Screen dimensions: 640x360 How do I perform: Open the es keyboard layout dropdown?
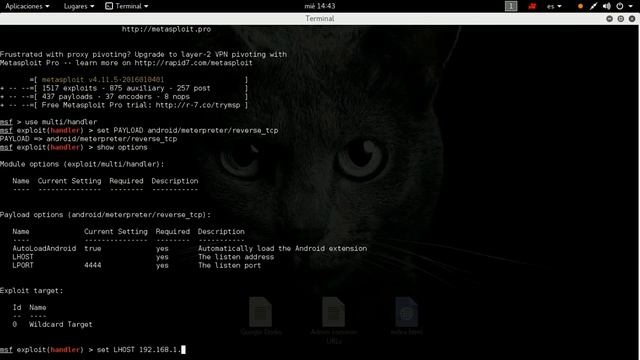[x=554, y=6]
